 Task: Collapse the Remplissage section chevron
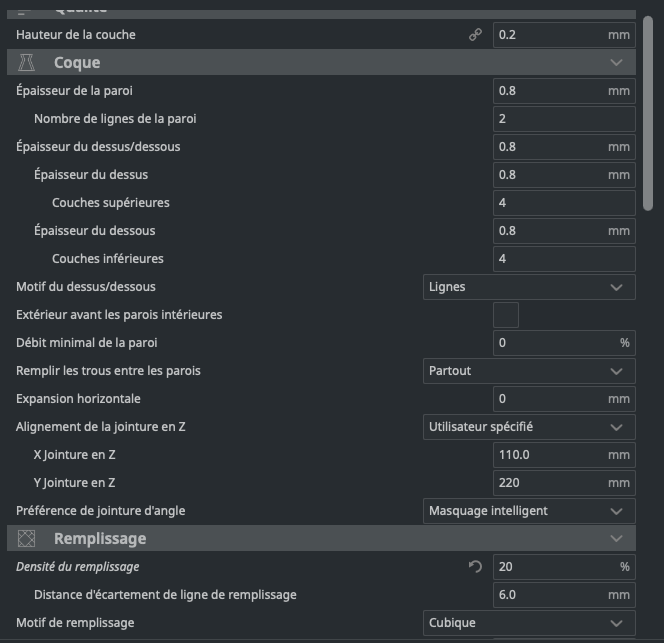(616, 539)
